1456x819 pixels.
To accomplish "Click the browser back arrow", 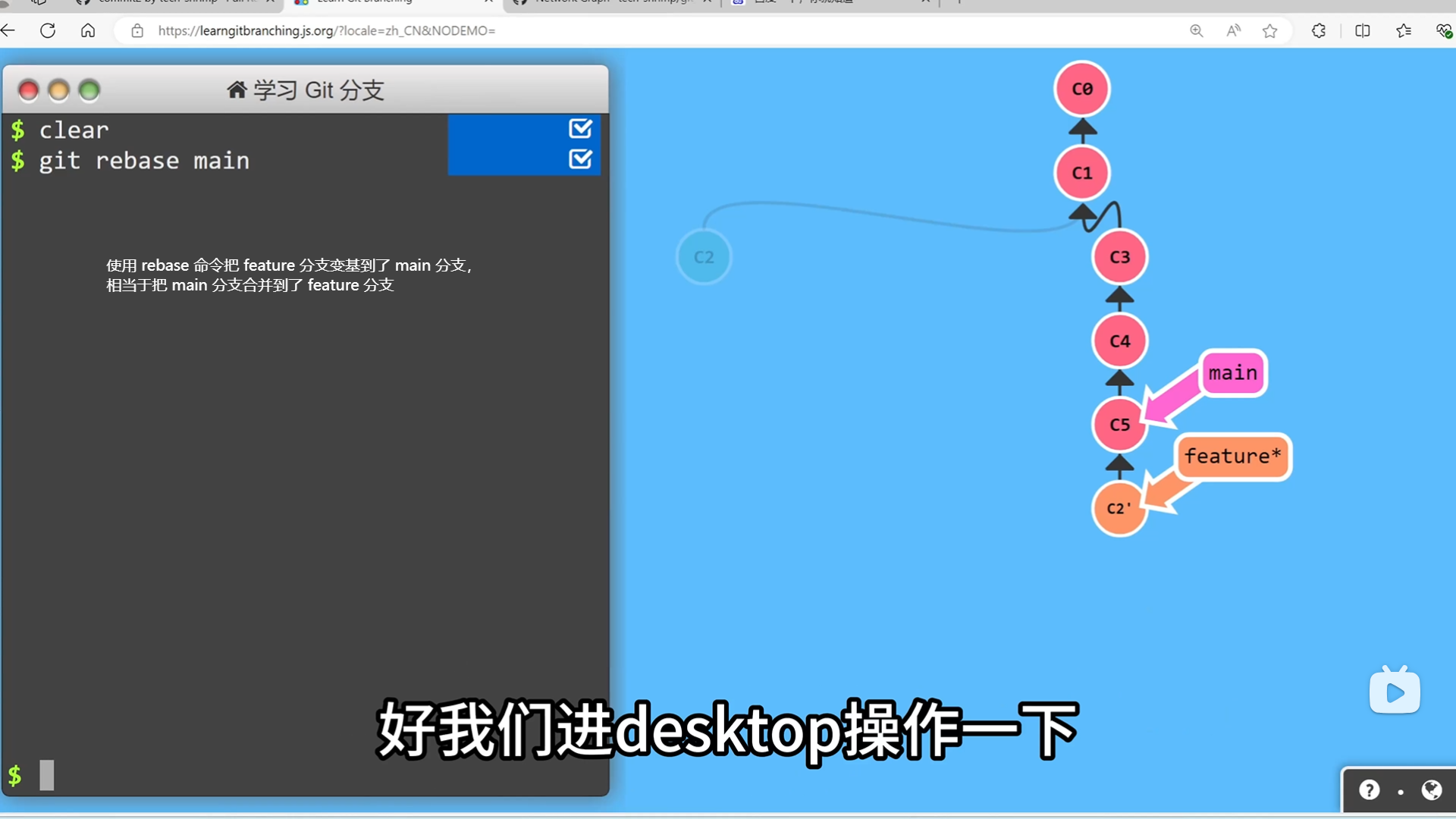I will coord(8,30).
